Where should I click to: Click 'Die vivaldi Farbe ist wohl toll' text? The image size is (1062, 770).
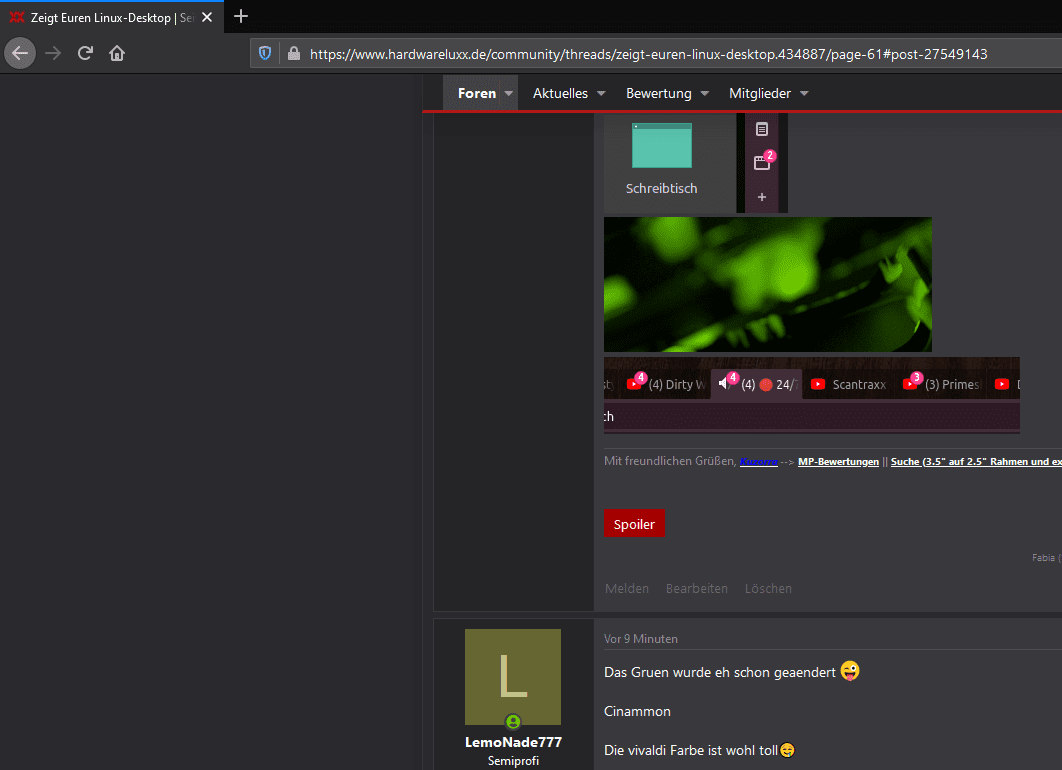click(x=691, y=750)
